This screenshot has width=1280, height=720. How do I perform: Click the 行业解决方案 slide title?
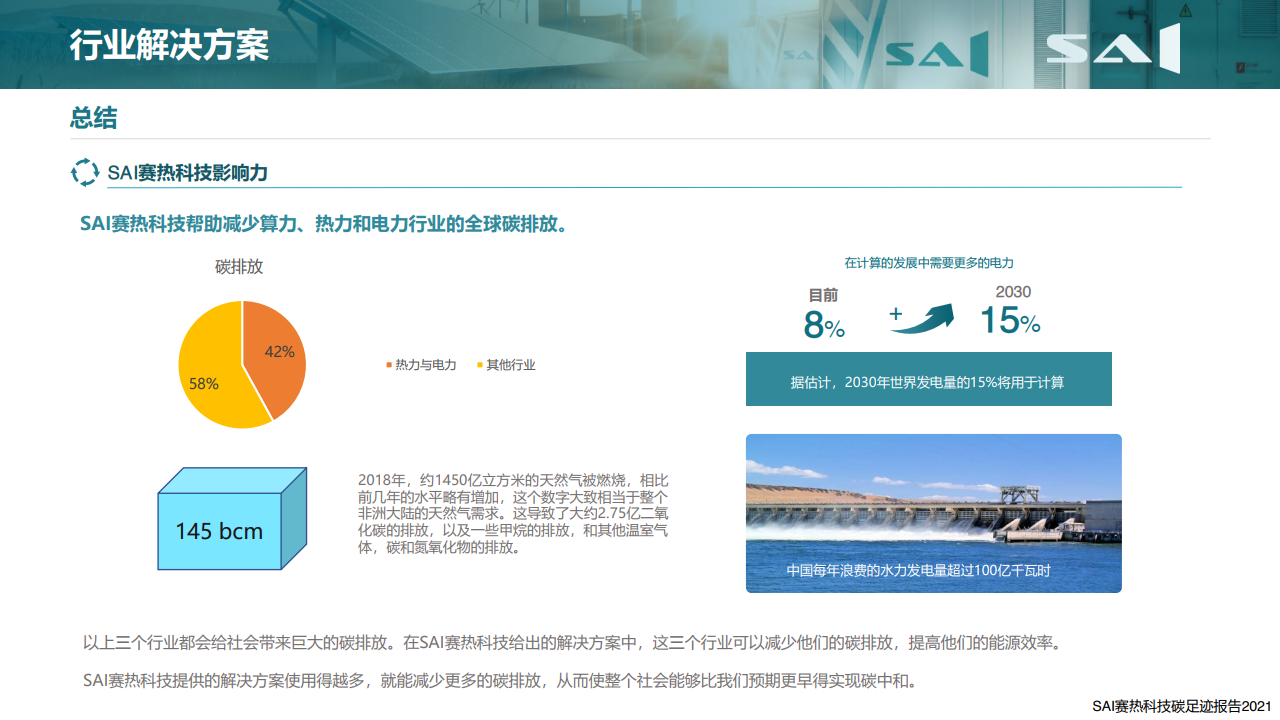click(169, 45)
